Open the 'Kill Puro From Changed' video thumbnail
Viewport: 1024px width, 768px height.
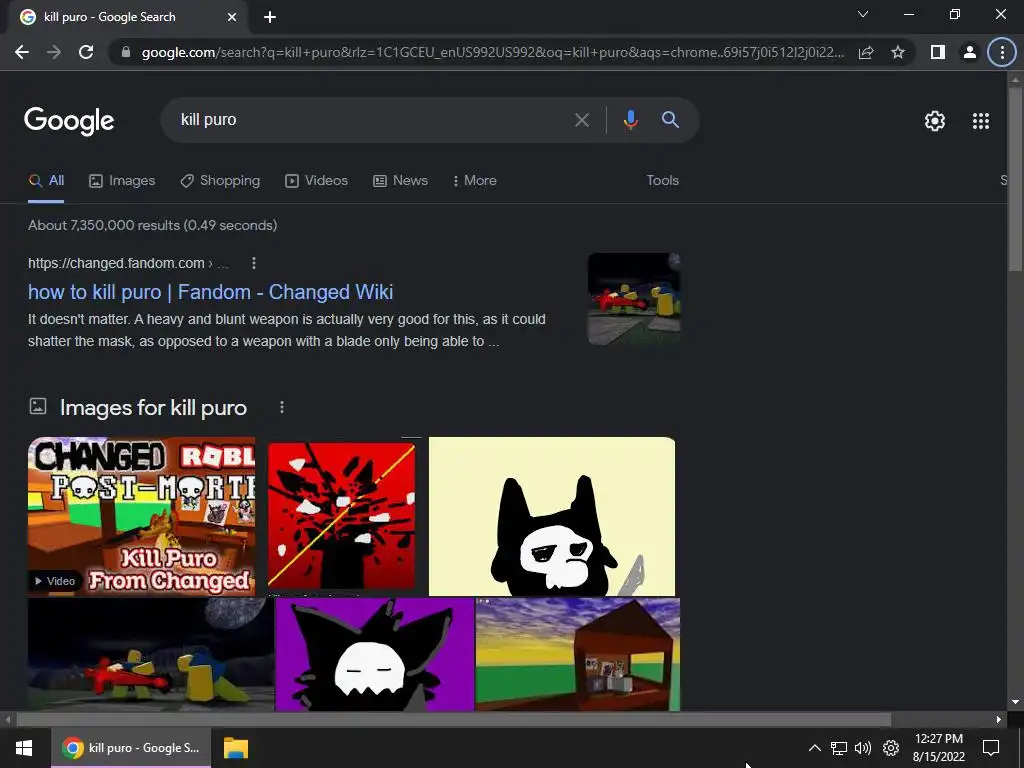coord(142,517)
